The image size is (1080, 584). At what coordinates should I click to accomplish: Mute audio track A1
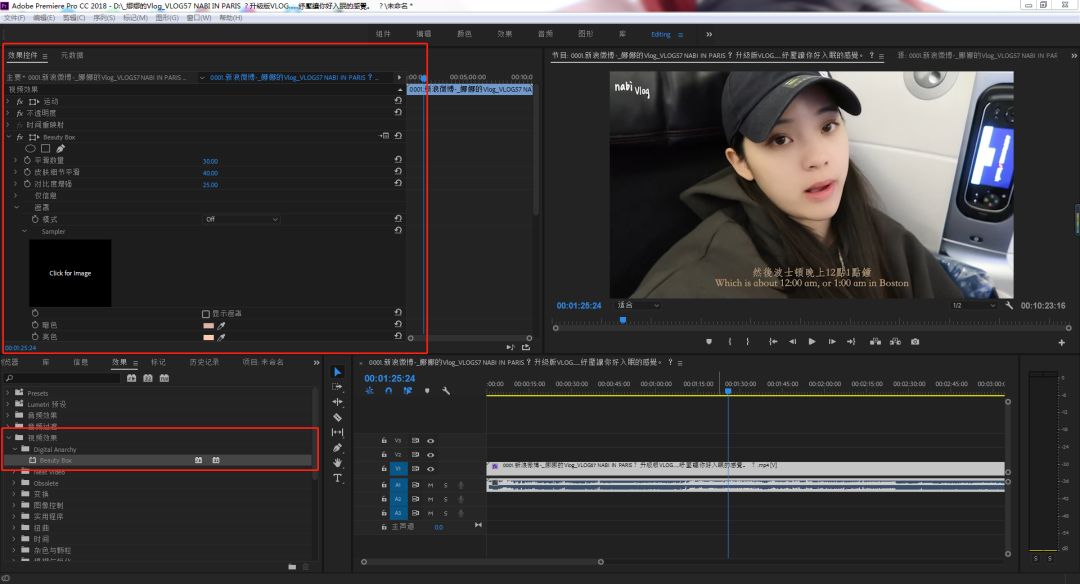click(x=430, y=486)
